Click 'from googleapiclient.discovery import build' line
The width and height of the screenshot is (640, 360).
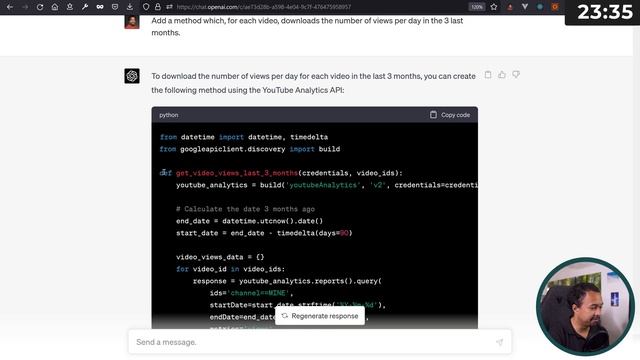250,149
